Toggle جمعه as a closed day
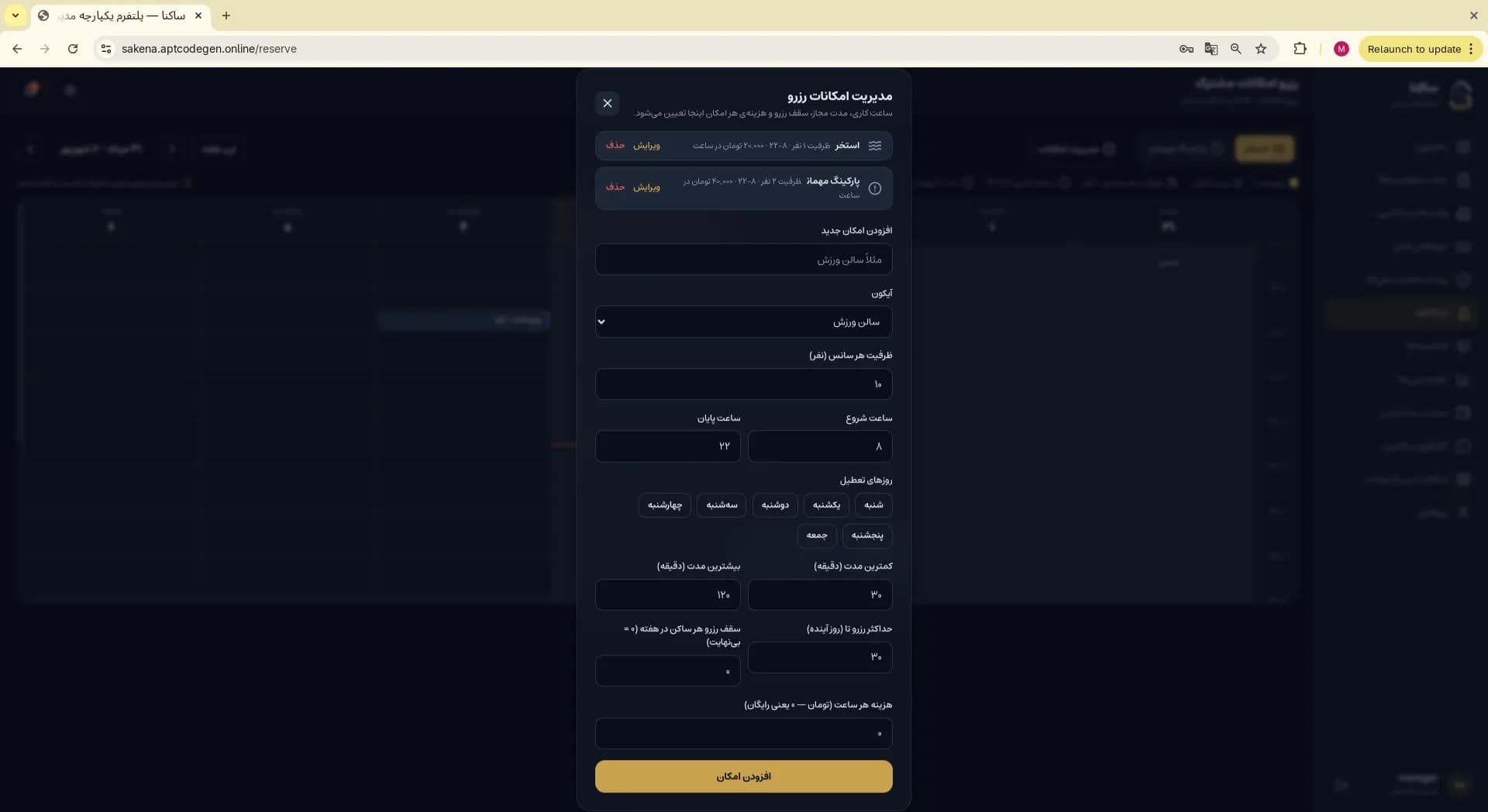This screenshot has width=1488, height=812. click(x=817, y=535)
